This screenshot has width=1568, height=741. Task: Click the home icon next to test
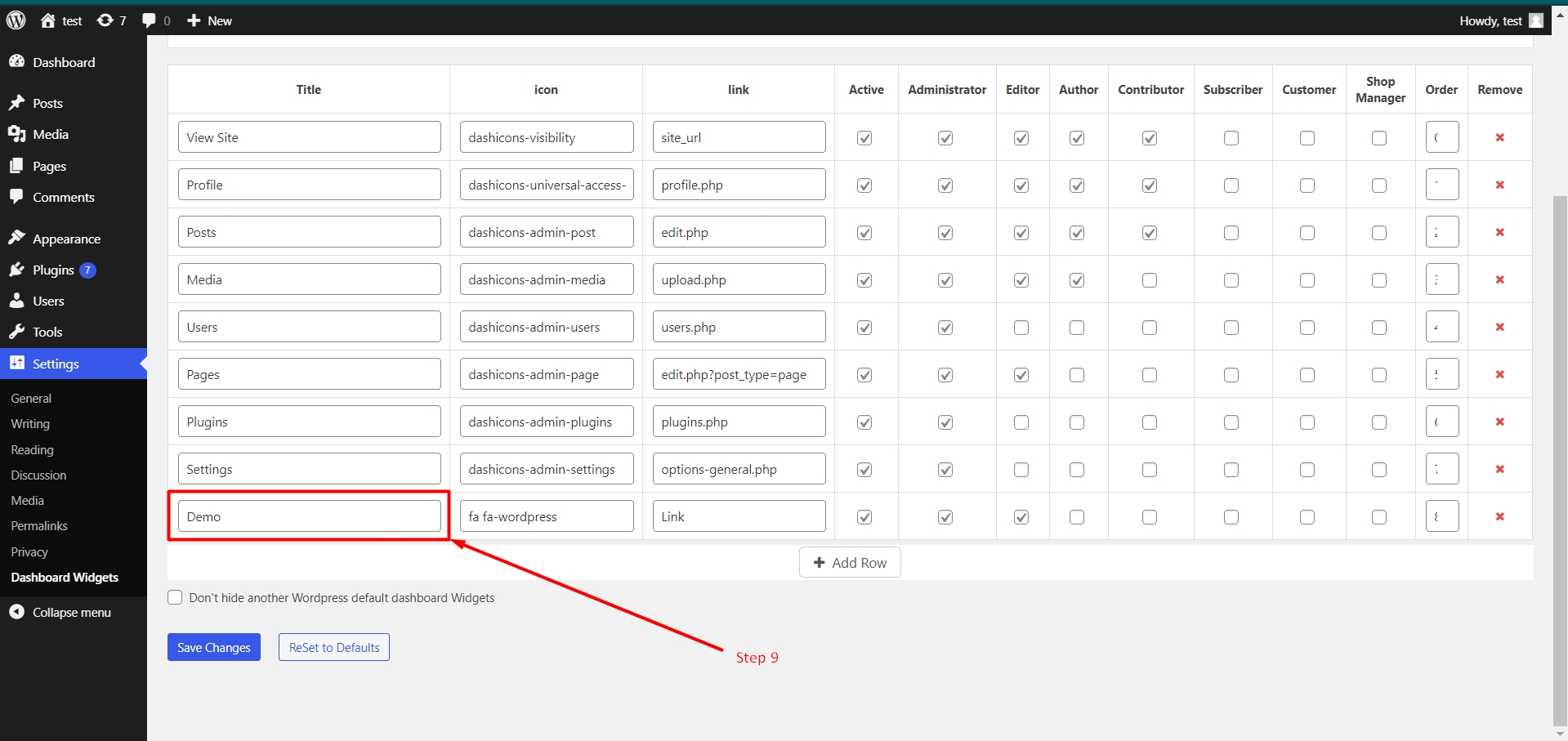(x=48, y=20)
